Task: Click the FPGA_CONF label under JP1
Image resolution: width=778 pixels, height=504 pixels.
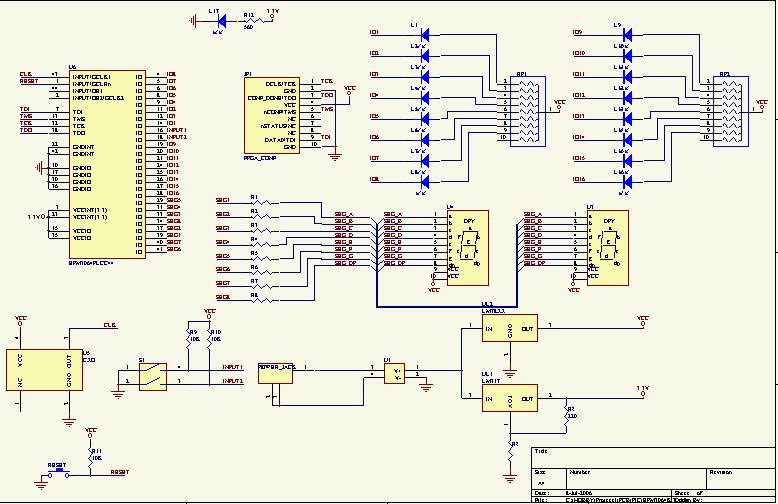Action: (260, 158)
